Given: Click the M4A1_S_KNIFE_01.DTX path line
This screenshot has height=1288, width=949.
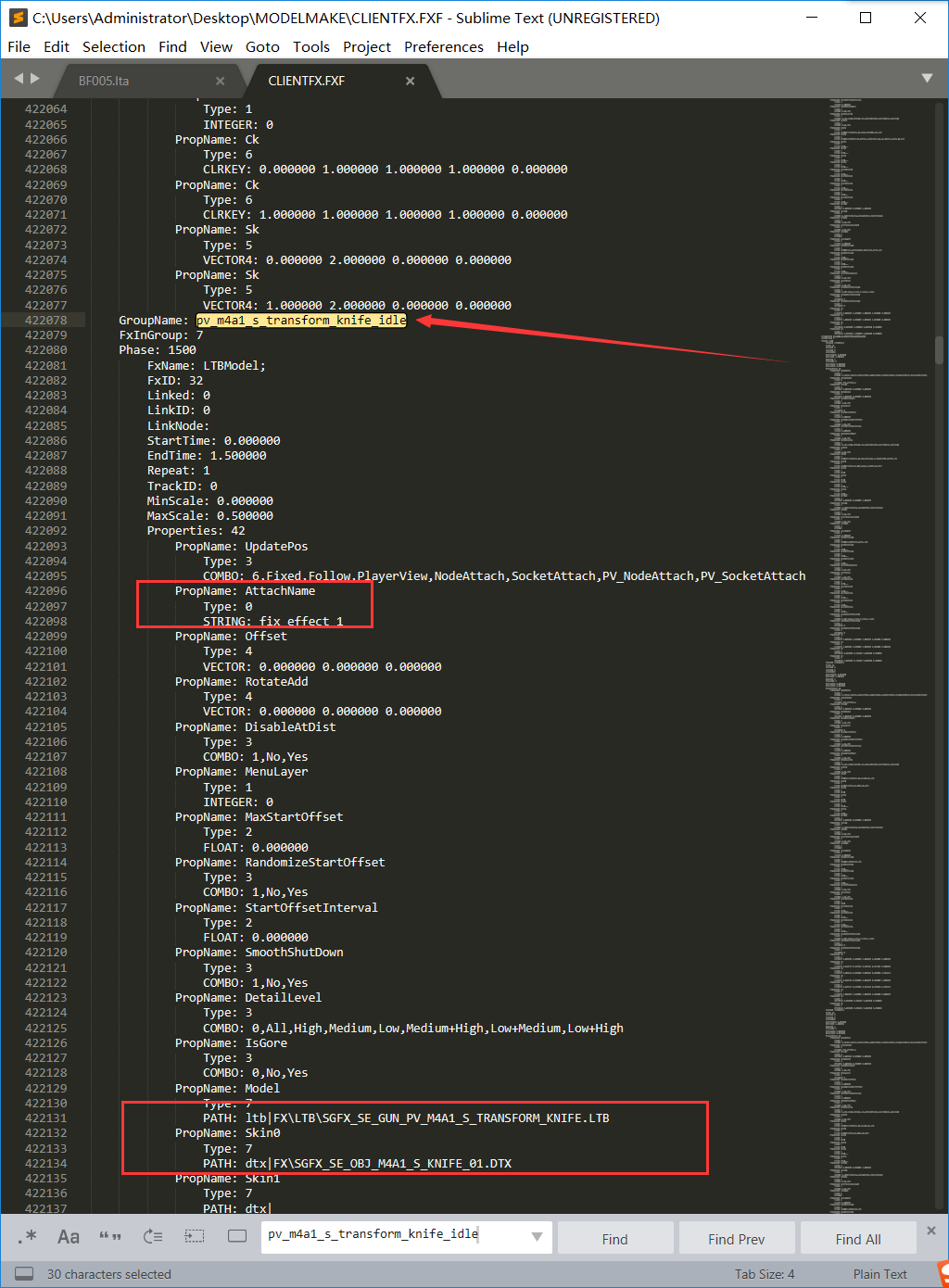Looking at the screenshot, I should pyautogui.click(x=358, y=1163).
